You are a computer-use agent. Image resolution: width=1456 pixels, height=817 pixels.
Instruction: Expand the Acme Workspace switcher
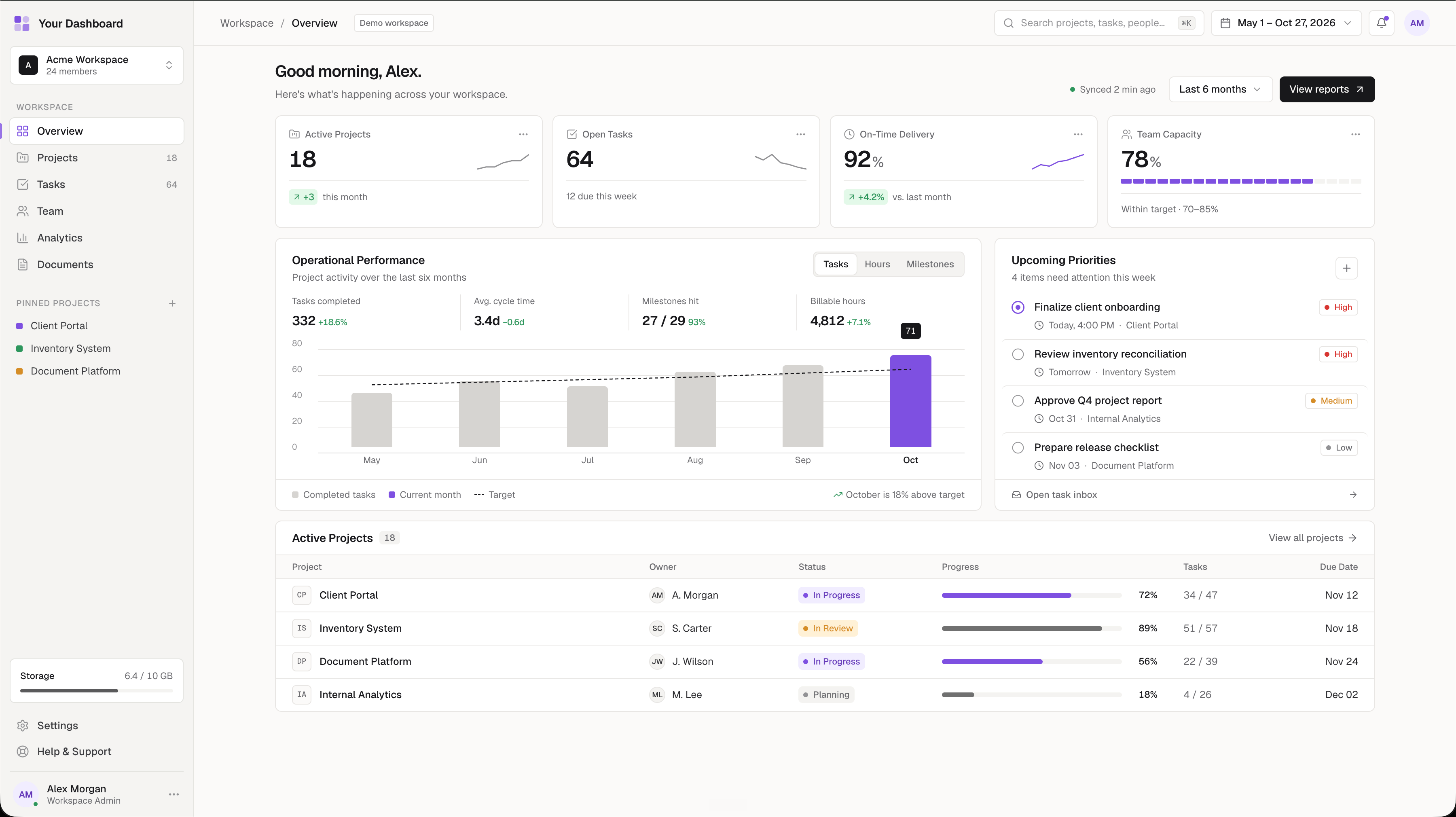tap(97, 66)
